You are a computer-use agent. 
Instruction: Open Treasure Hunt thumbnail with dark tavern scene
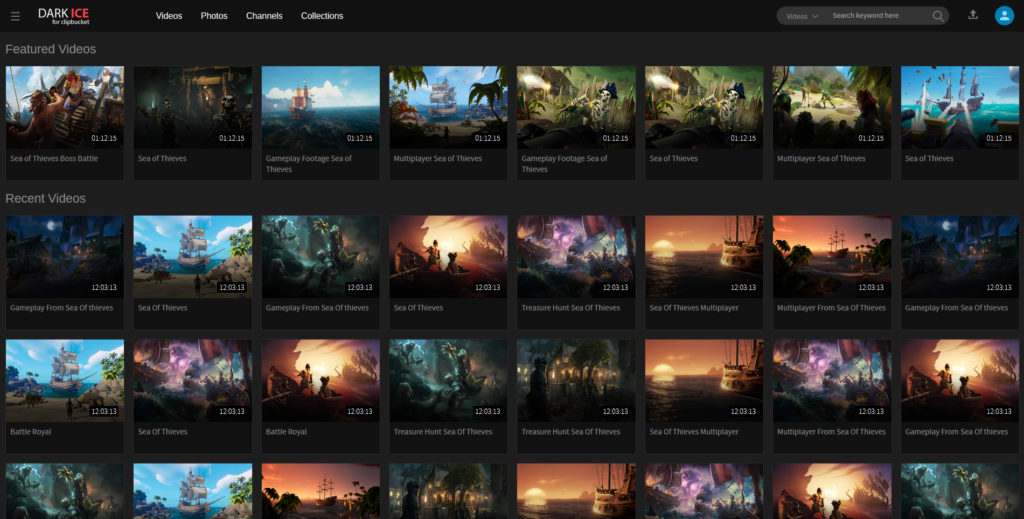pos(576,381)
